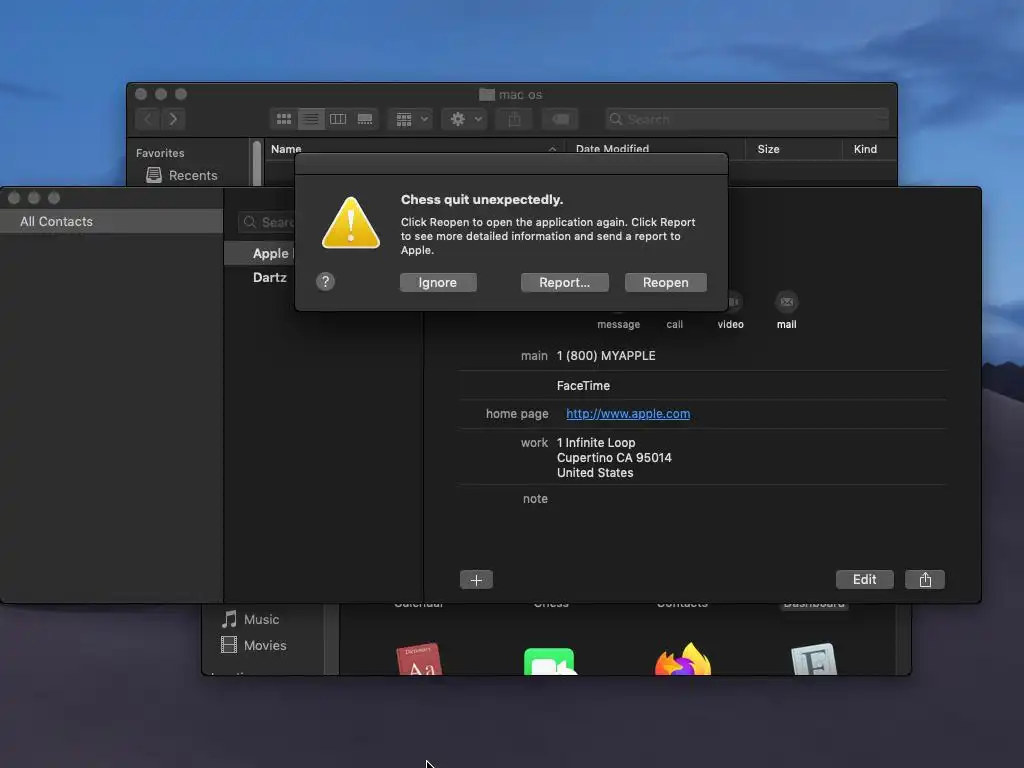Select the Dictionary app icon
This screenshot has width=1024, height=768.
(x=419, y=658)
